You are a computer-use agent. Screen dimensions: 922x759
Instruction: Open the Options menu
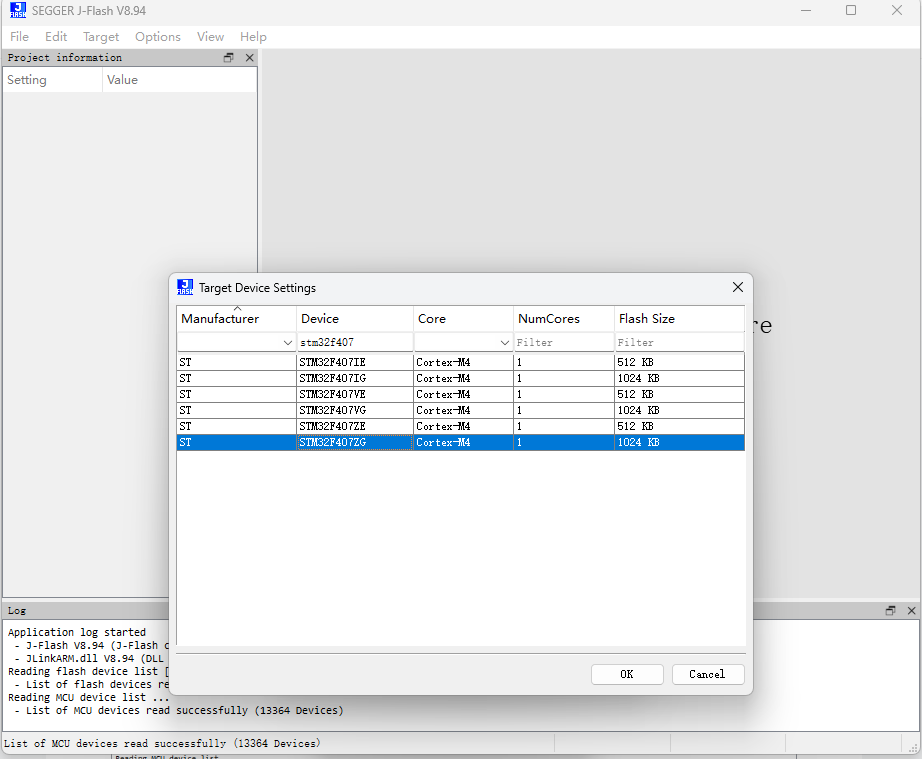158,36
